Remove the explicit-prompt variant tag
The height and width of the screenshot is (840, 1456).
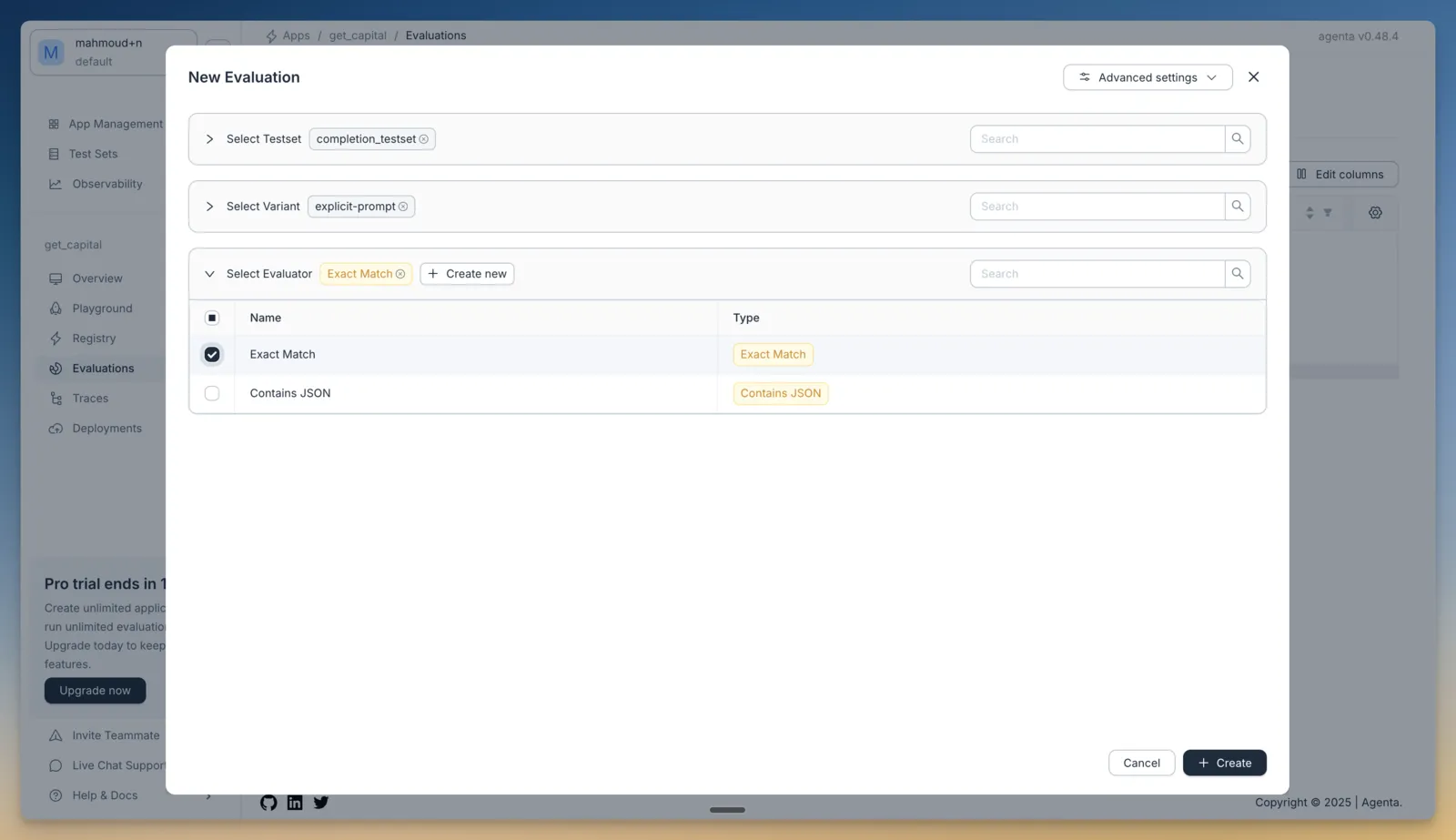tap(403, 207)
